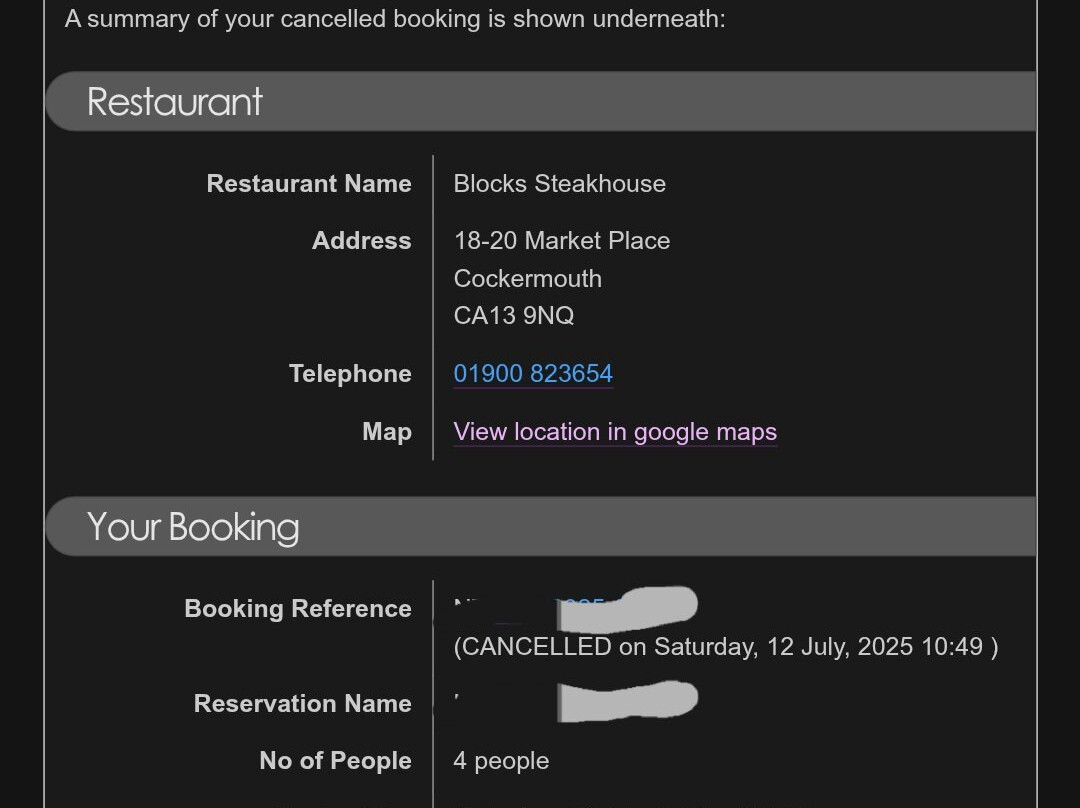Click the Your Booking section header

point(193,527)
